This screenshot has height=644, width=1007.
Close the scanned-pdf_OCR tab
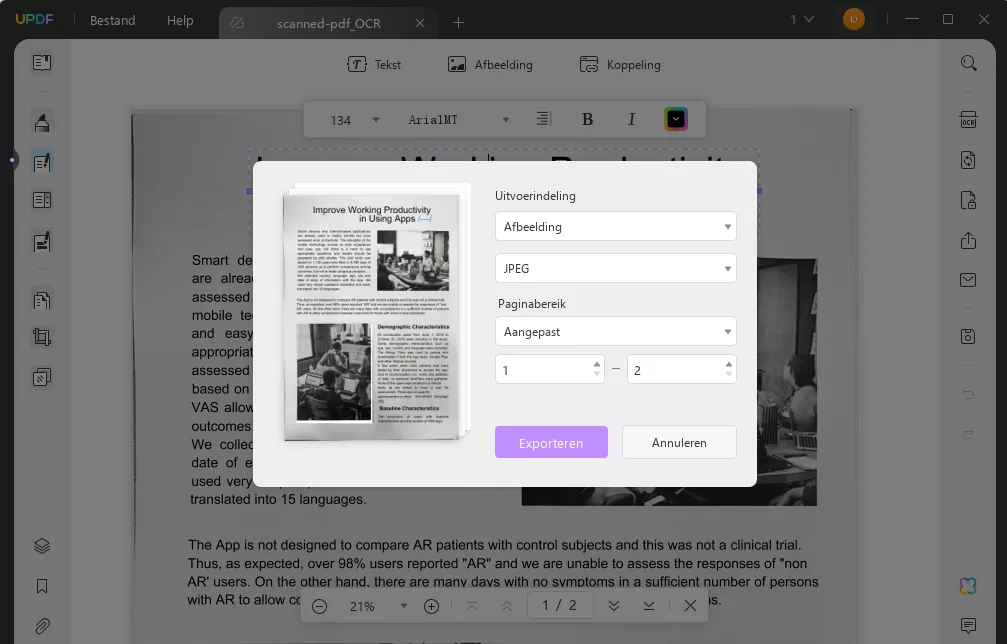[420, 23]
